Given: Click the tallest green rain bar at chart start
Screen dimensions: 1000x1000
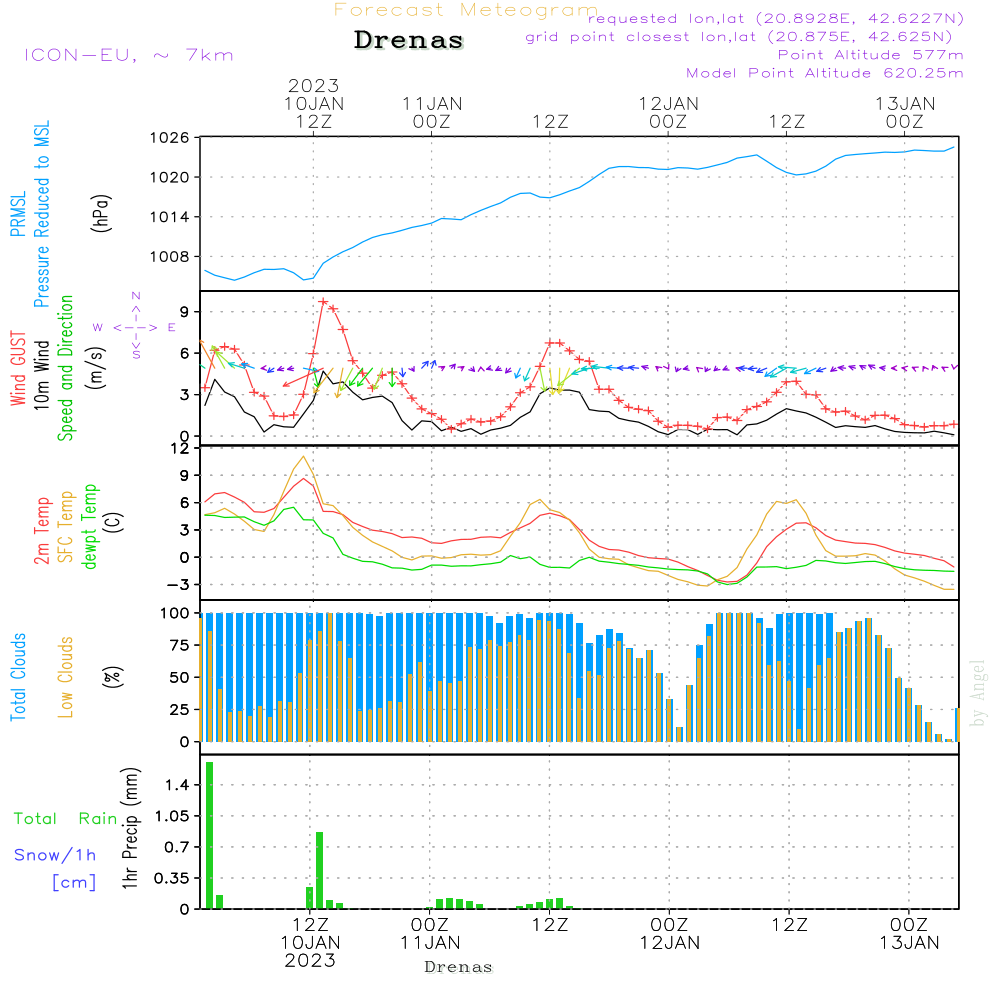Looking at the screenshot, I should point(209,835).
